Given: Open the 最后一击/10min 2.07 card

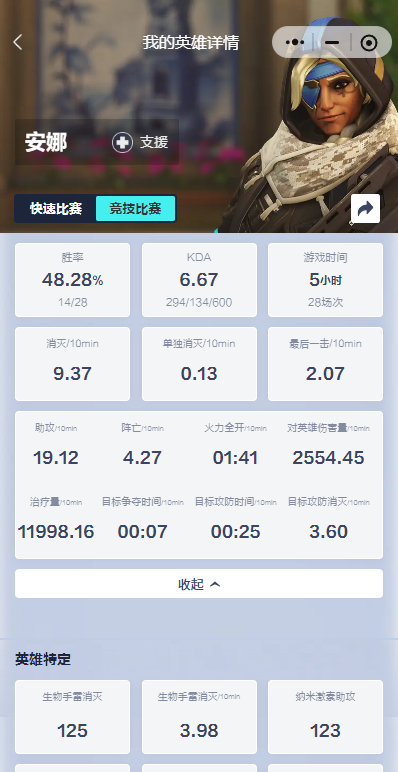Looking at the screenshot, I should click(x=326, y=364).
